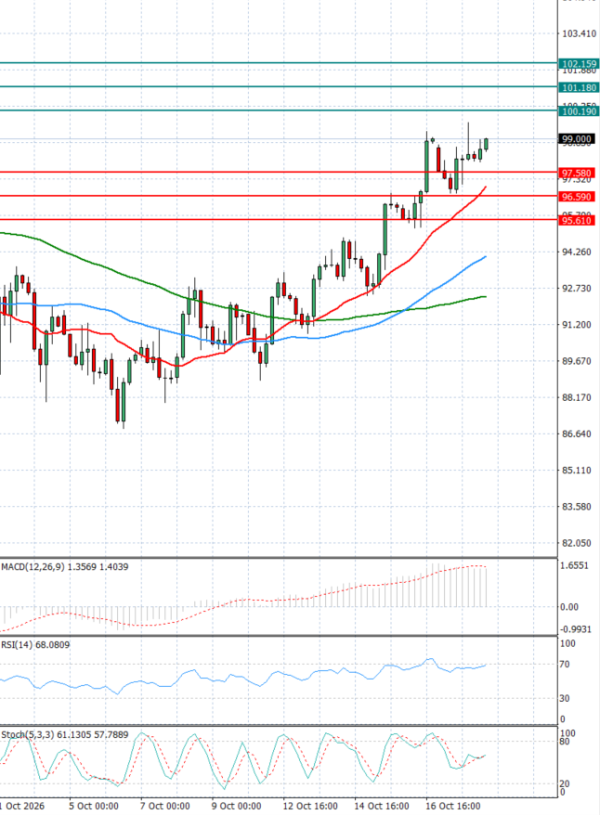Image resolution: width=600 pixels, height=815 pixels.
Task: Select the RSI(14) indicator label
Action: pyautogui.click(x=17, y=645)
